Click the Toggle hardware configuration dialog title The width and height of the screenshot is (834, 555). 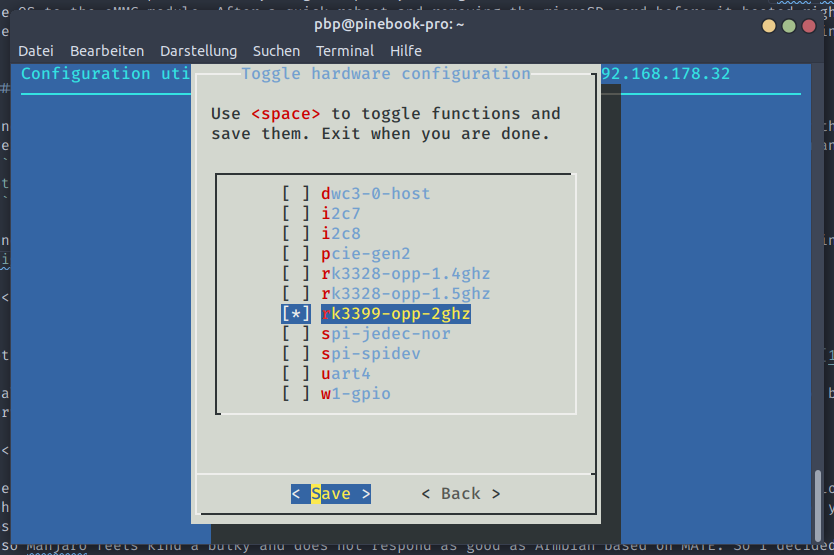[x=386, y=73]
